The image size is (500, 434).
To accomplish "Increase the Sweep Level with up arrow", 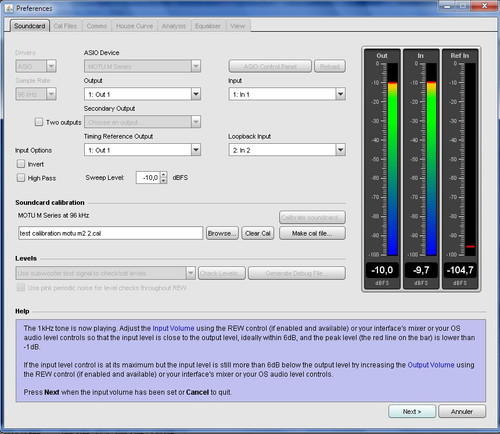I will pos(164,175).
